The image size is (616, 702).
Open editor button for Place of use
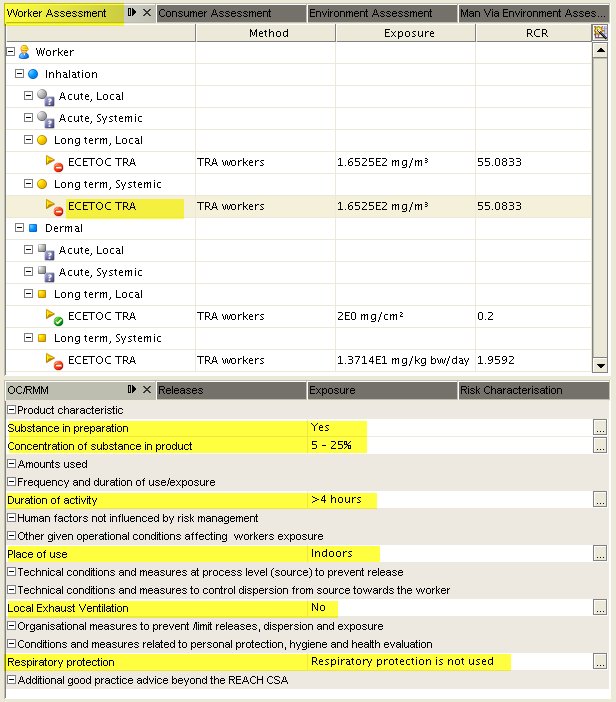pyautogui.click(x=600, y=554)
